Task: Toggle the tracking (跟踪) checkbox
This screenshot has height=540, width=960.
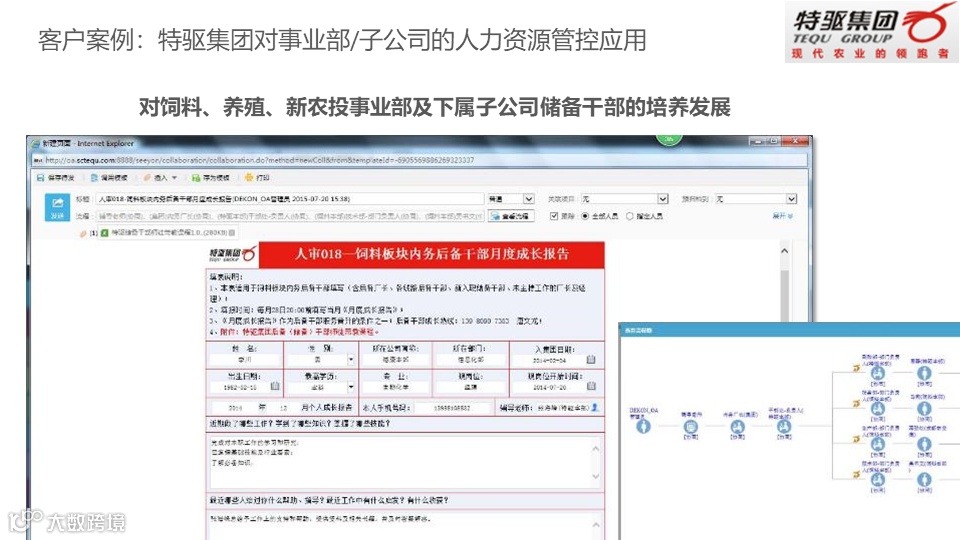Action: 554,216
